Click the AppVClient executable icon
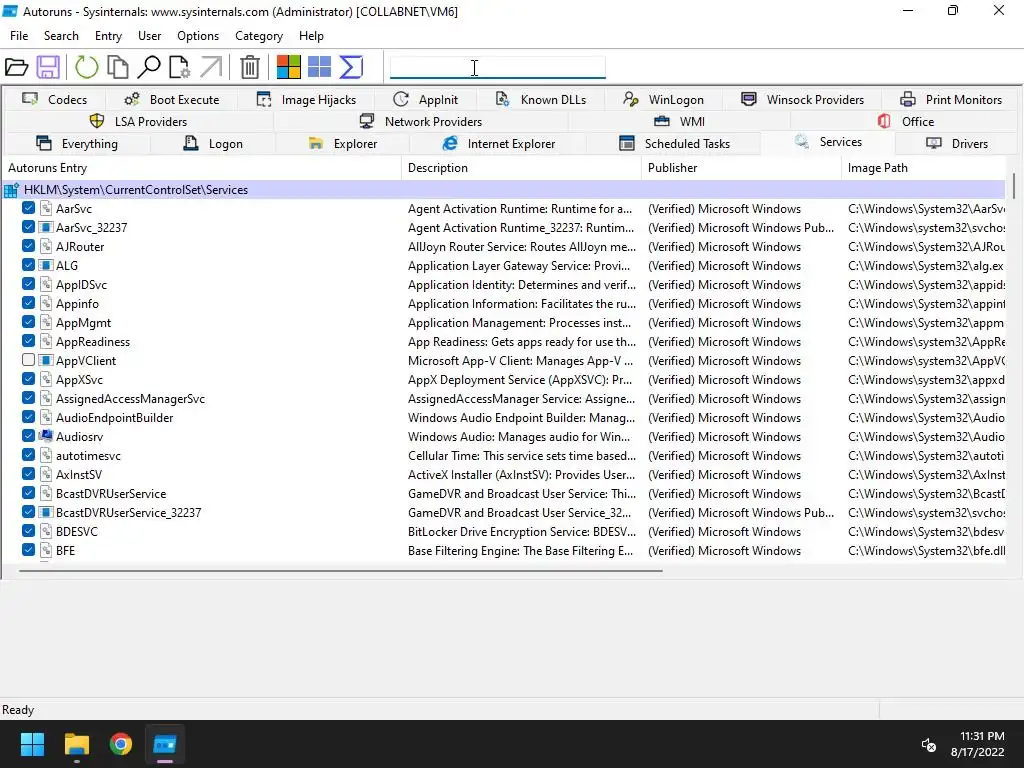The height and width of the screenshot is (768, 1024). (46, 360)
